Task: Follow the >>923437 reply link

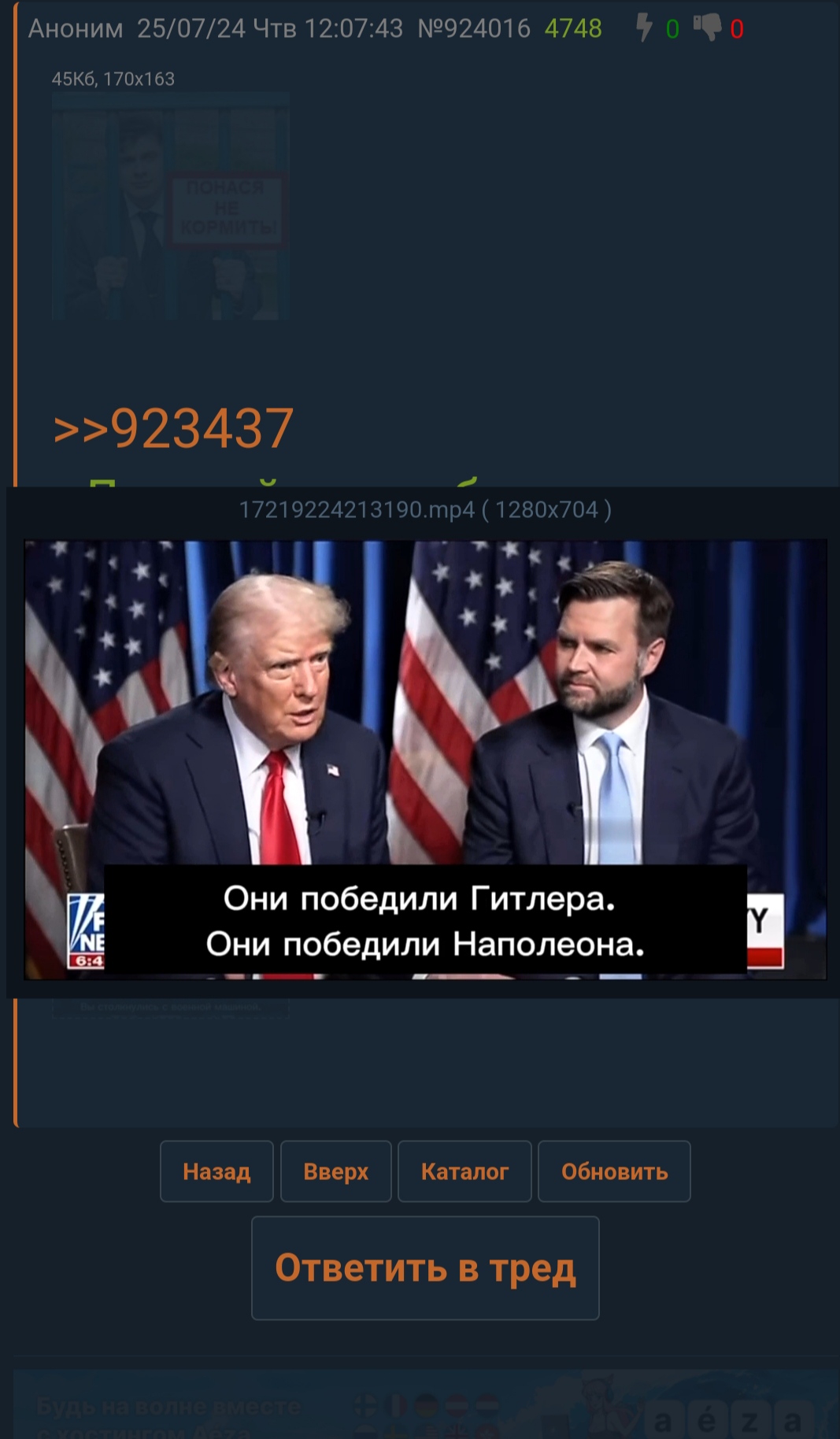Action: [x=173, y=429]
